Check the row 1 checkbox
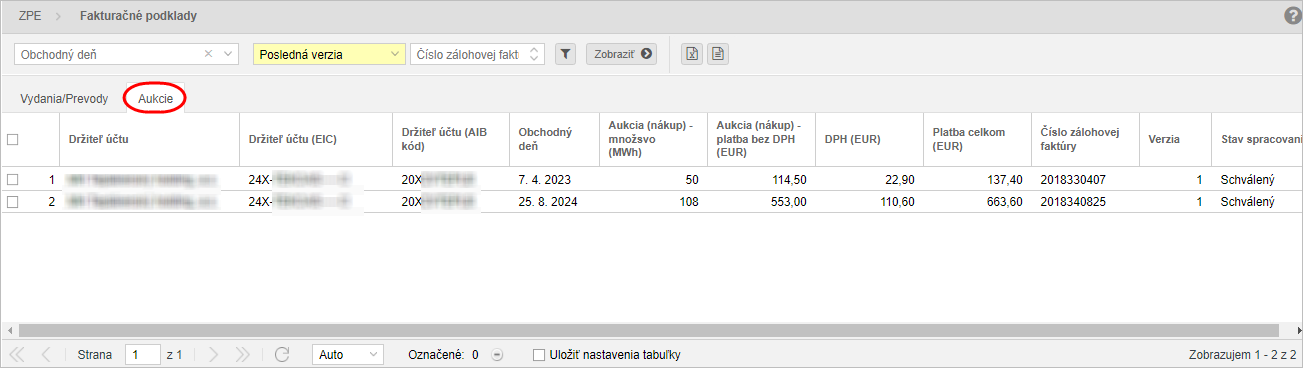Screen dimensions: 1303x373 [12, 180]
